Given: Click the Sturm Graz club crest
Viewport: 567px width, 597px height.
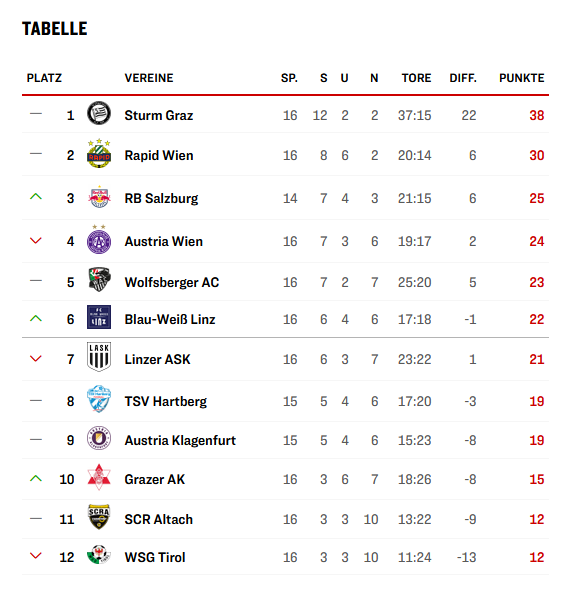Looking at the screenshot, I should pyautogui.click(x=99, y=113).
